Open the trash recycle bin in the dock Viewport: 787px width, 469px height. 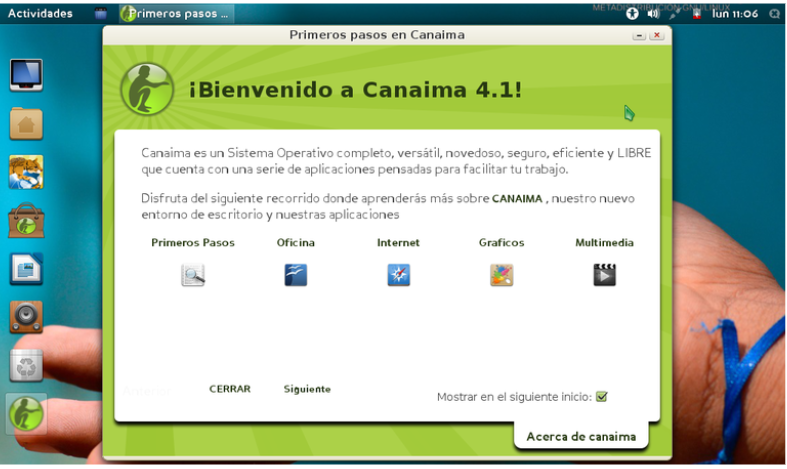pos(26,365)
